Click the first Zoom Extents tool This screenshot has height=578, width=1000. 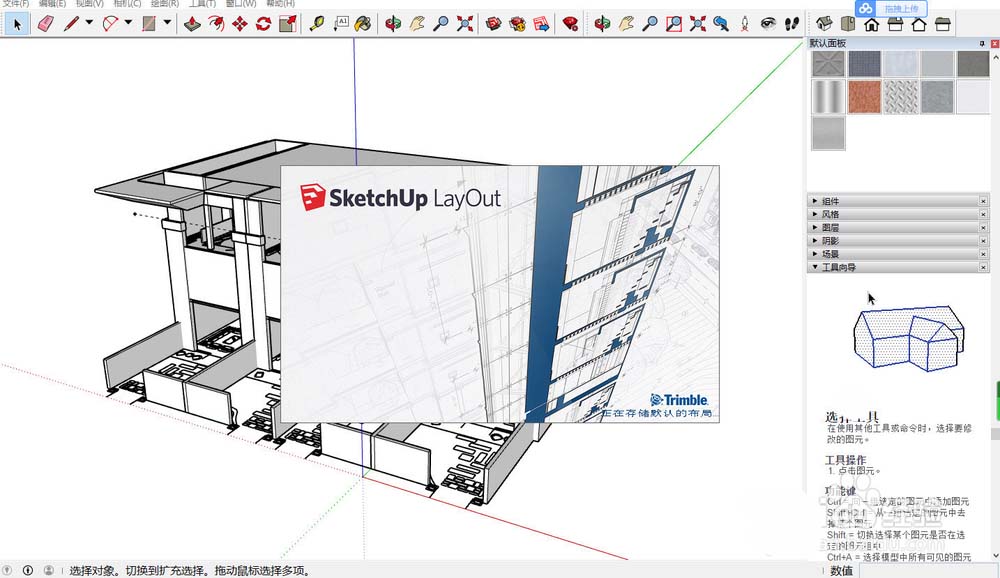[x=465, y=24]
